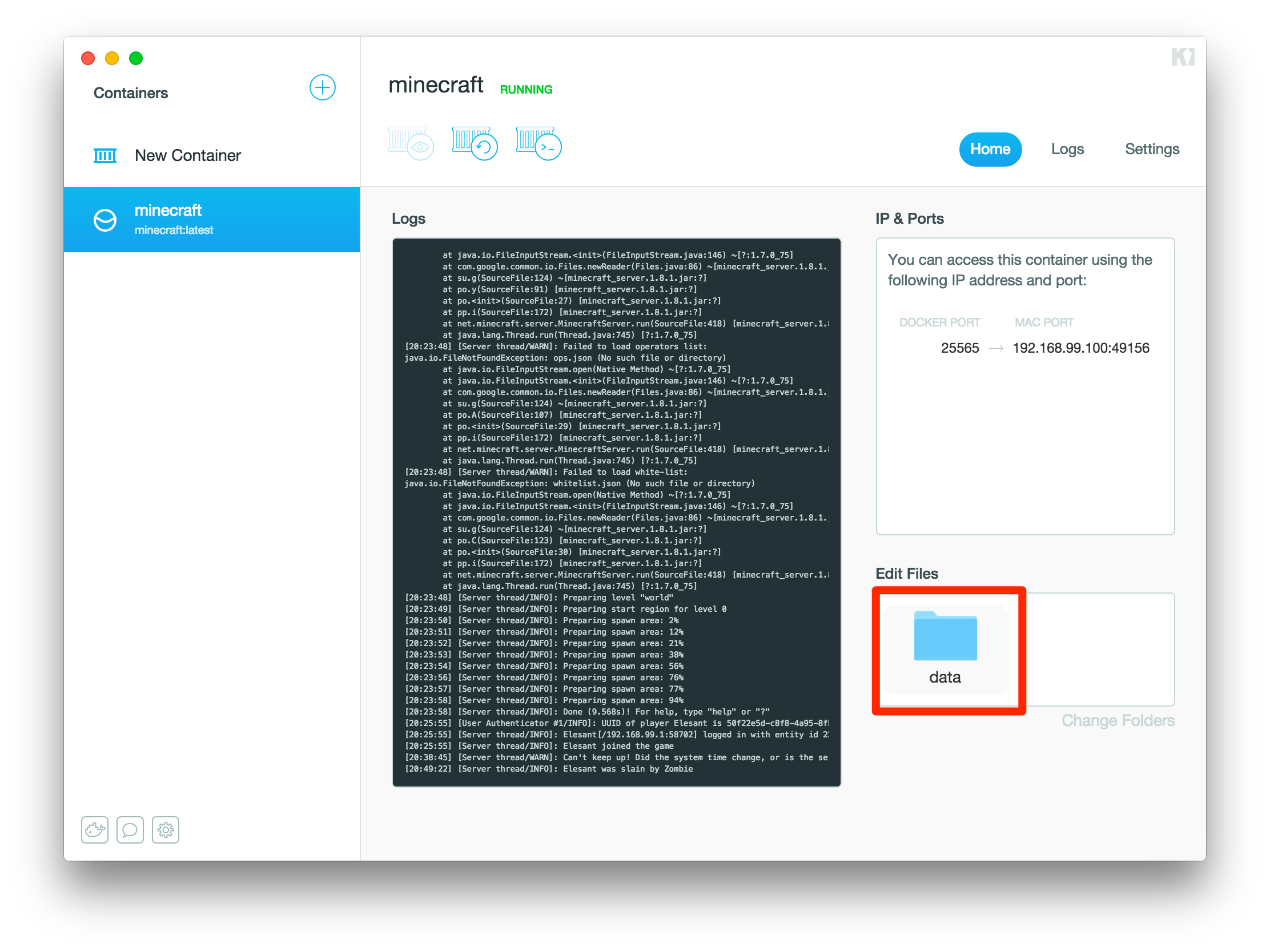
Task: Click the feedback speech bubble icon
Action: pos(130,829)
